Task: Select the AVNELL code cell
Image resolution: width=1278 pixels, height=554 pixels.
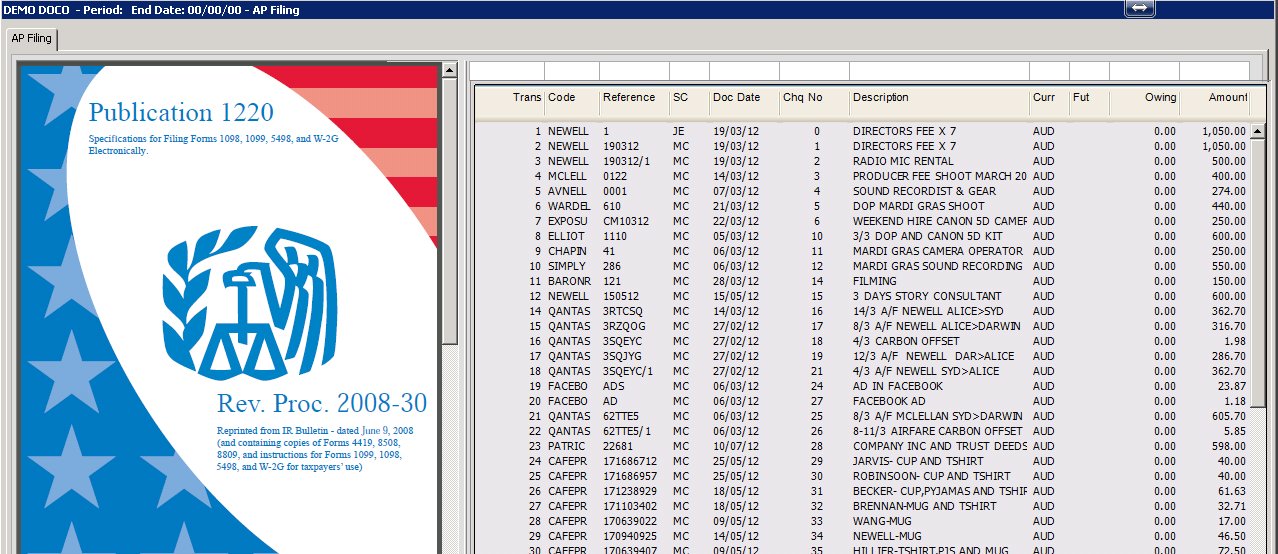Action: tap(567, 191)
